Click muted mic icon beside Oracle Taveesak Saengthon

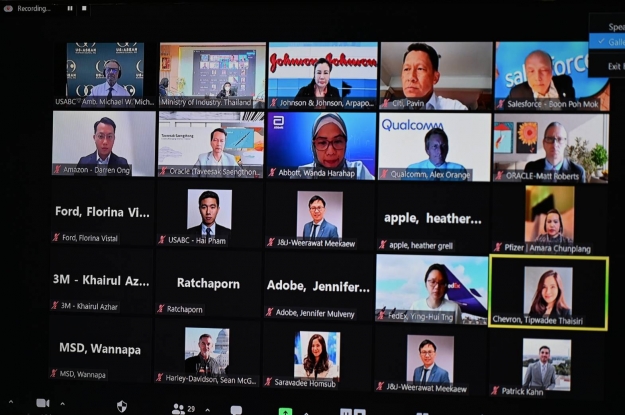[163, 171]
